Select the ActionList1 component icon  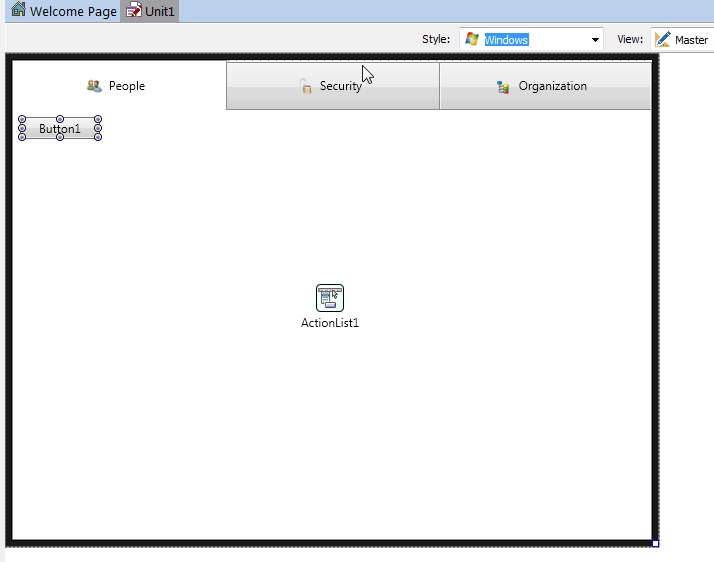pos(330,298)
